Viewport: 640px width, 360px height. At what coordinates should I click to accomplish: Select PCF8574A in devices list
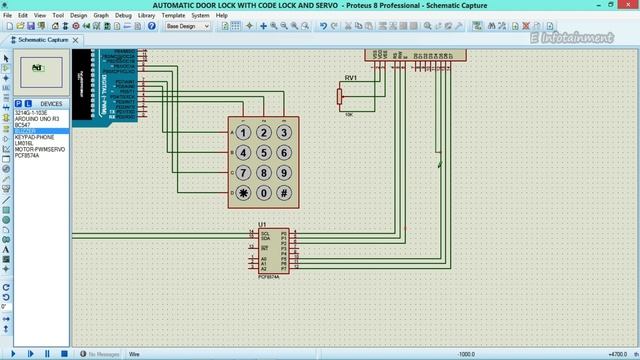click(27, 156)
